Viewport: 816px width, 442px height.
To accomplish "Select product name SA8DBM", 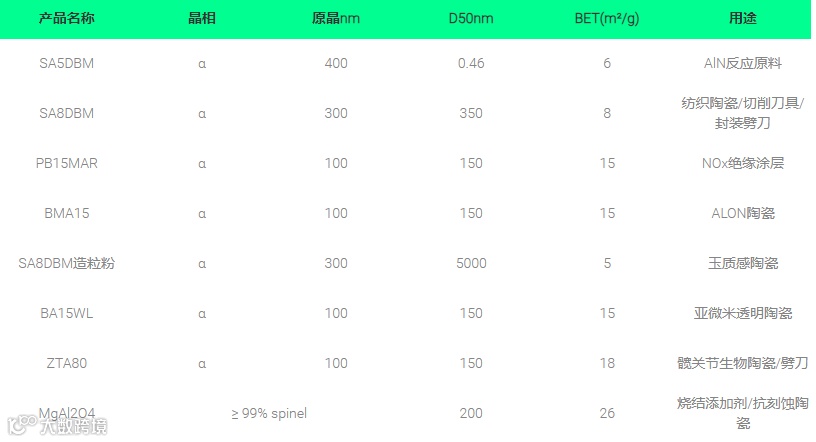I will [x=67, y=113].
